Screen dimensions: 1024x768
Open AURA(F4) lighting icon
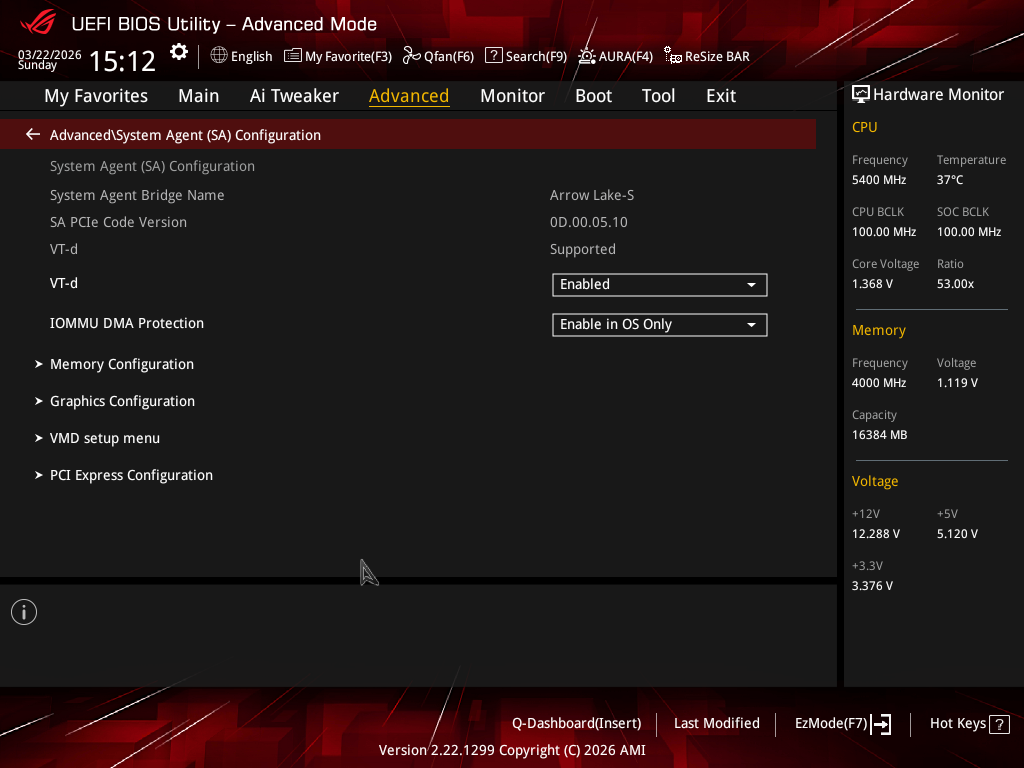tap(586, 56)
